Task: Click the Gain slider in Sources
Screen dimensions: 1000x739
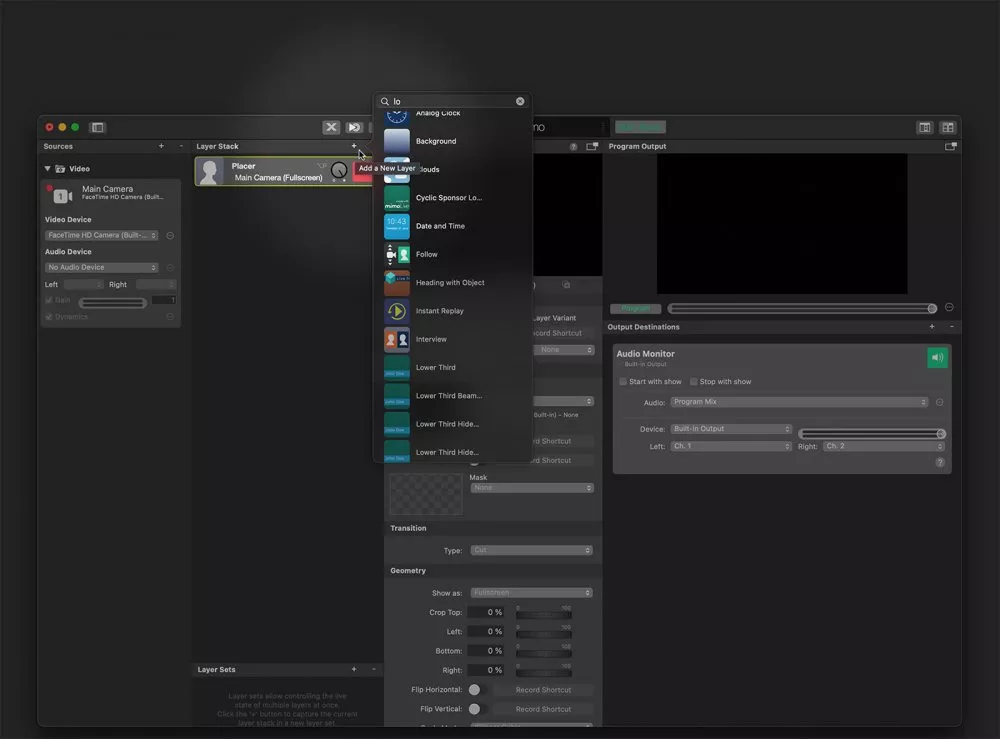Action: tap(113, 303)
